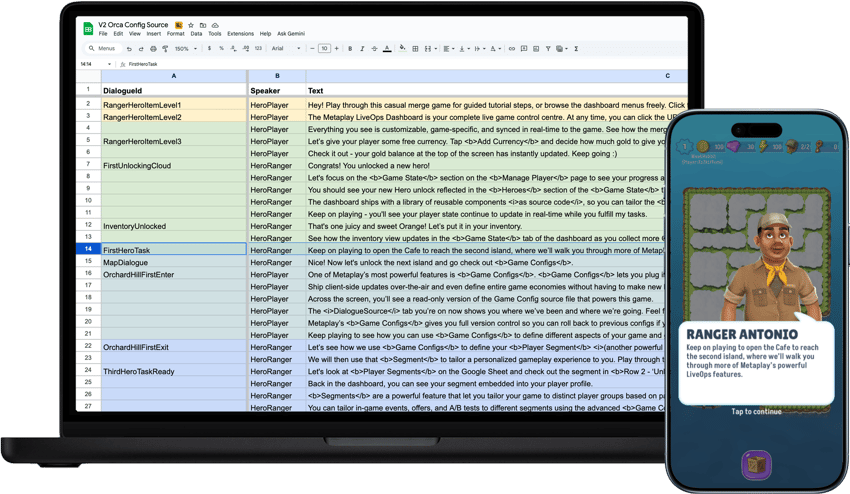This screenshot has height=494, width=850.
Task: Click the Menus search field
Action: 104,48
